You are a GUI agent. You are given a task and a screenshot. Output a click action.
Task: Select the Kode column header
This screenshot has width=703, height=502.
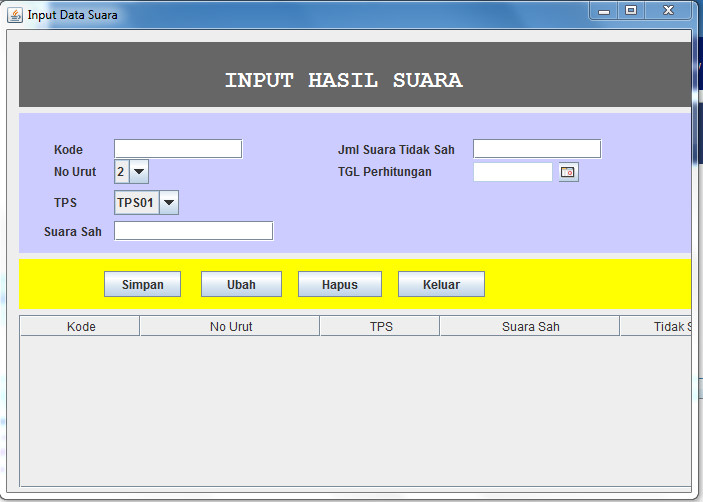pyautogui.click(x=80, y=326)
